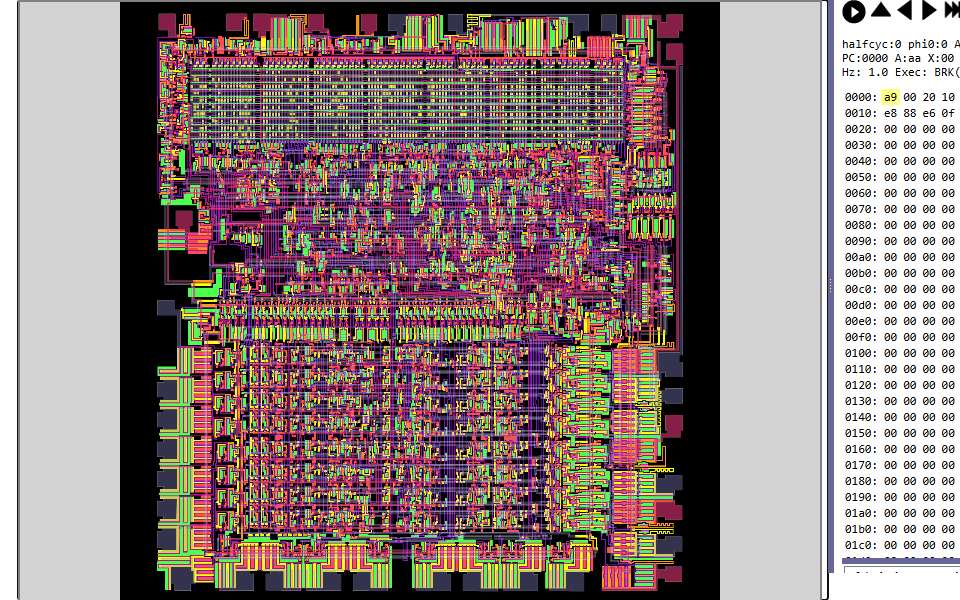Image resolution: width=960 pixels, height=600 pixels.
Task: Click memory address label 0010:
Action: (x=861, y=113)
